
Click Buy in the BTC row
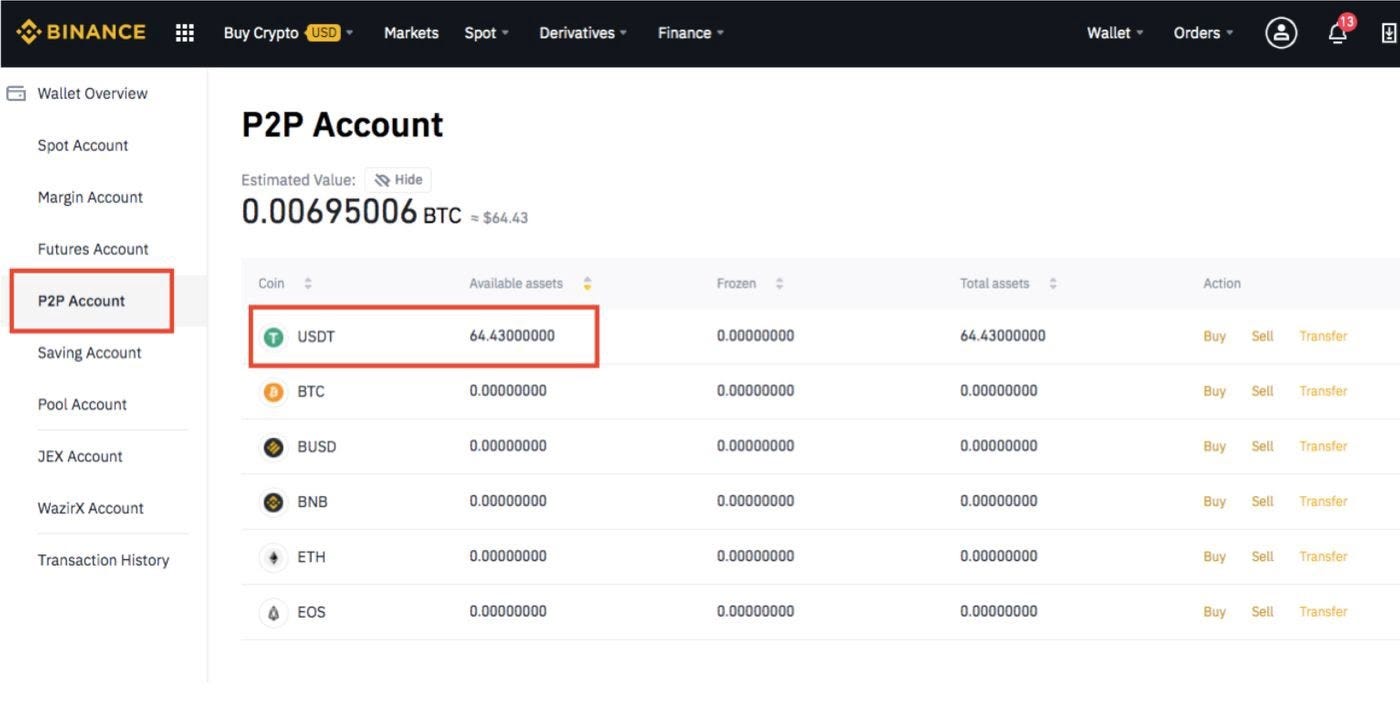point(1214,392)
